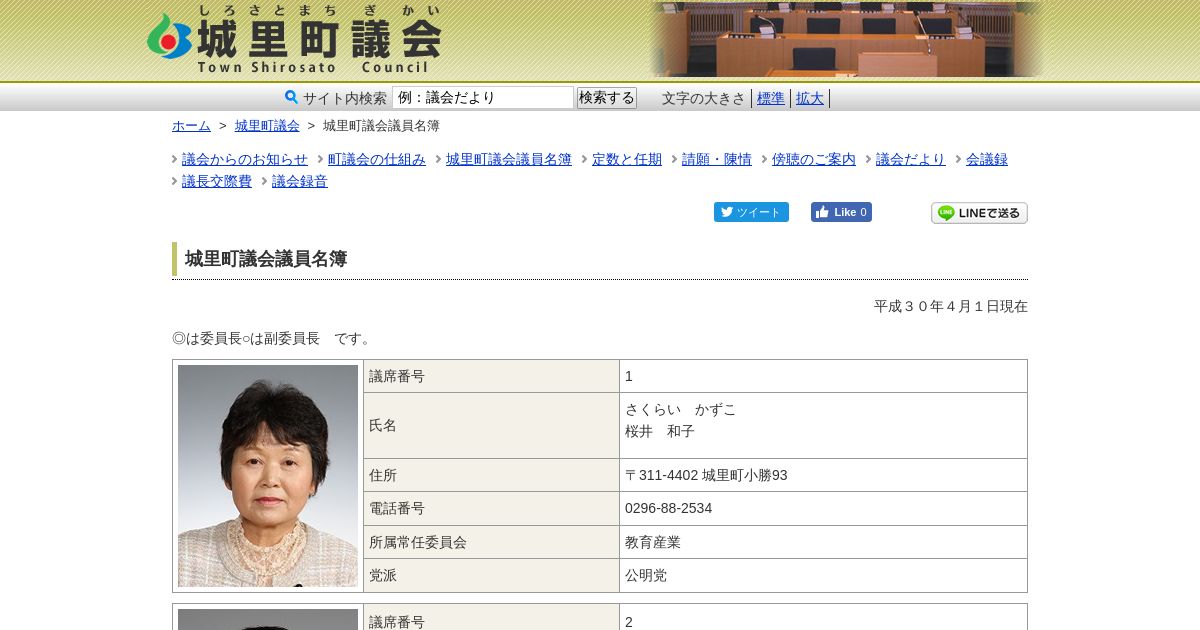Click the date text 平成30年4月1日現在
Viewport: 1200px width, 630px height.
click(951, 306)
